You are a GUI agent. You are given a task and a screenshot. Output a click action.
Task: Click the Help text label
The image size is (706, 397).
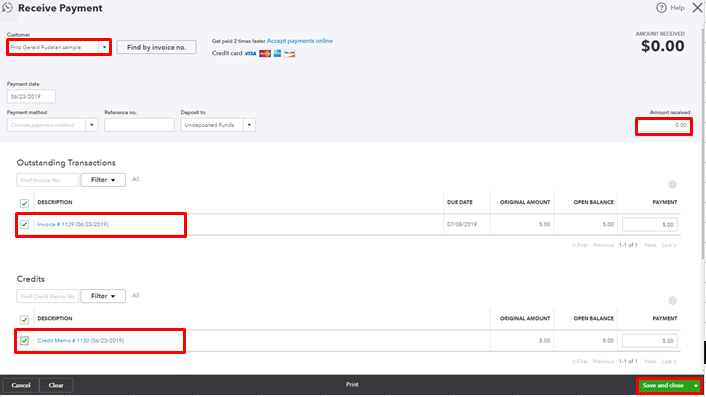(677, 8)
